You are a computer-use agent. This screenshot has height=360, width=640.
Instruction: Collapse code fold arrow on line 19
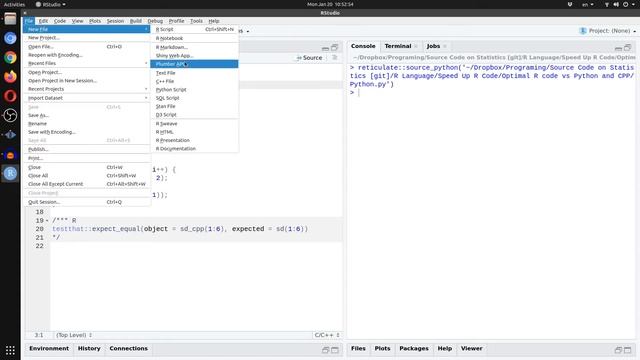(x=47, y=220)
